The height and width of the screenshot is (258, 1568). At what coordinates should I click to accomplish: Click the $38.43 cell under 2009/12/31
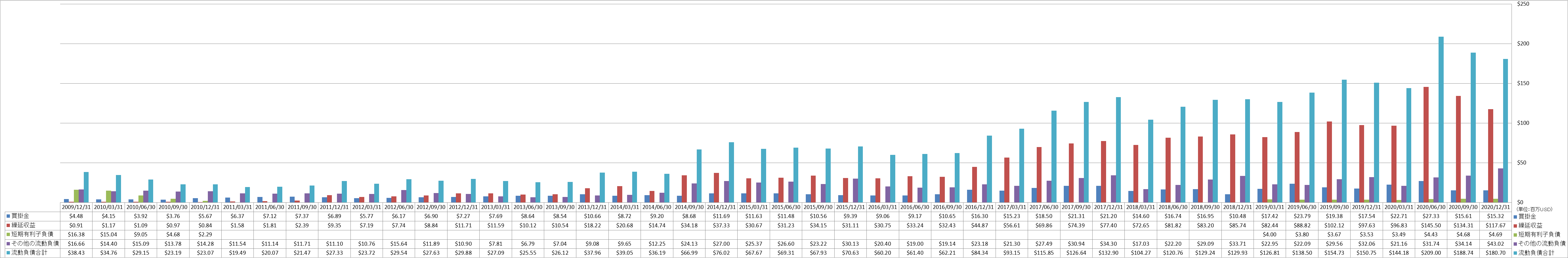[76, 253]
